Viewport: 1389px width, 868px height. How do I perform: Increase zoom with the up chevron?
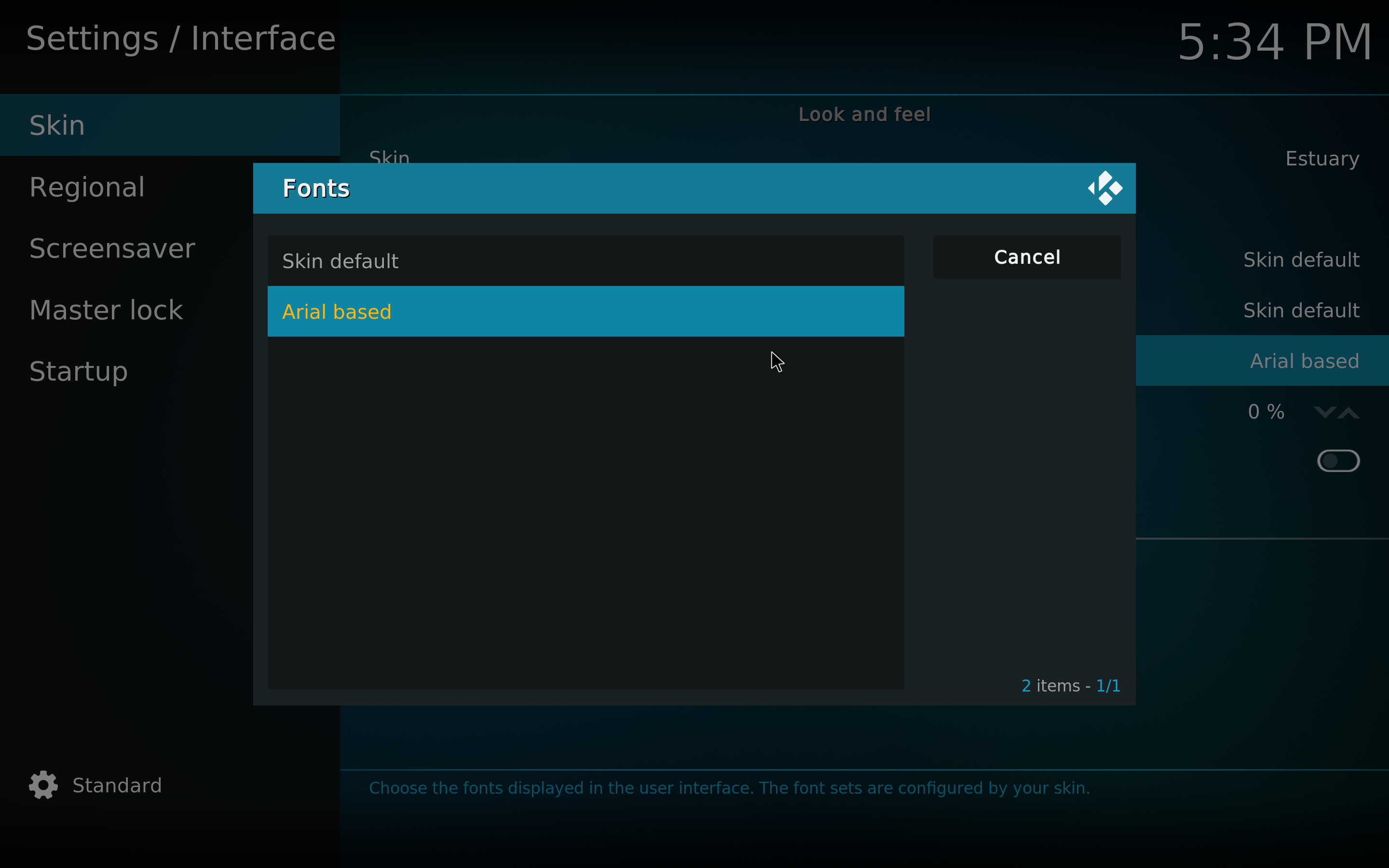tap(1349, 412)
